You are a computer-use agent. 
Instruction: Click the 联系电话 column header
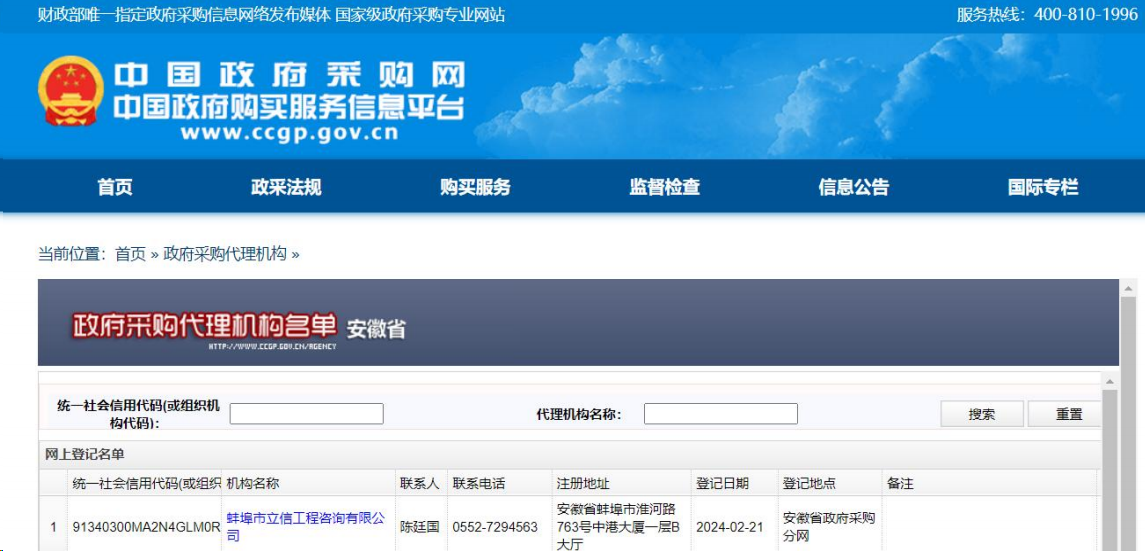click(479, 483)
